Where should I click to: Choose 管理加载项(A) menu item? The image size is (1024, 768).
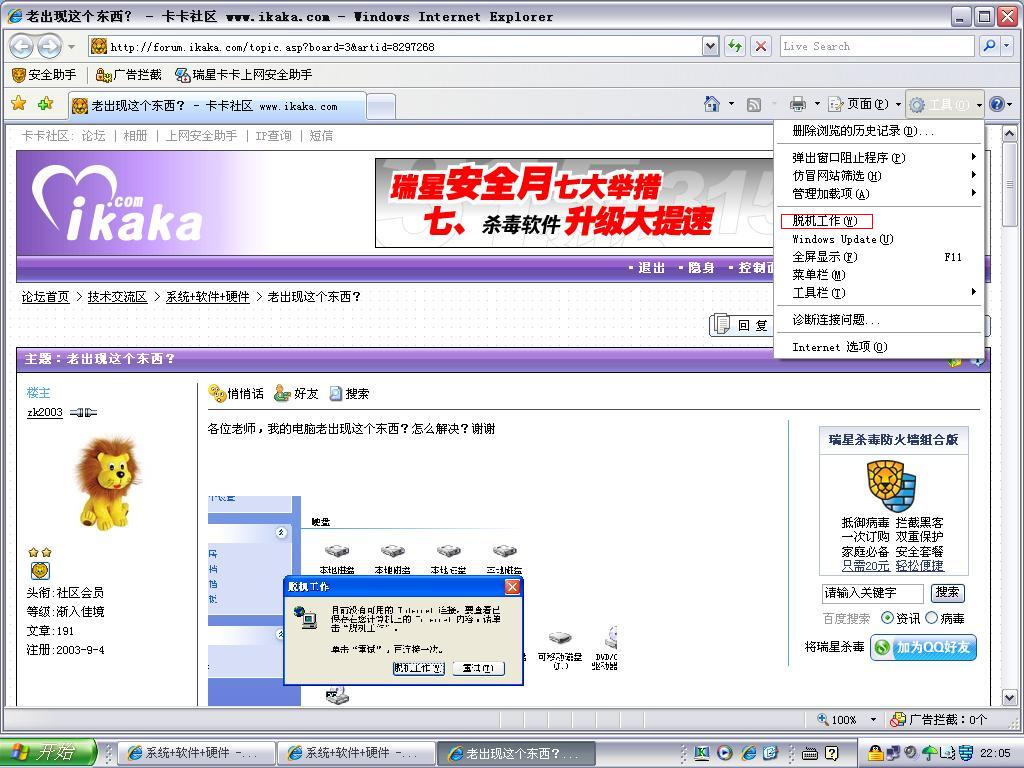click(x=879, y=193)
